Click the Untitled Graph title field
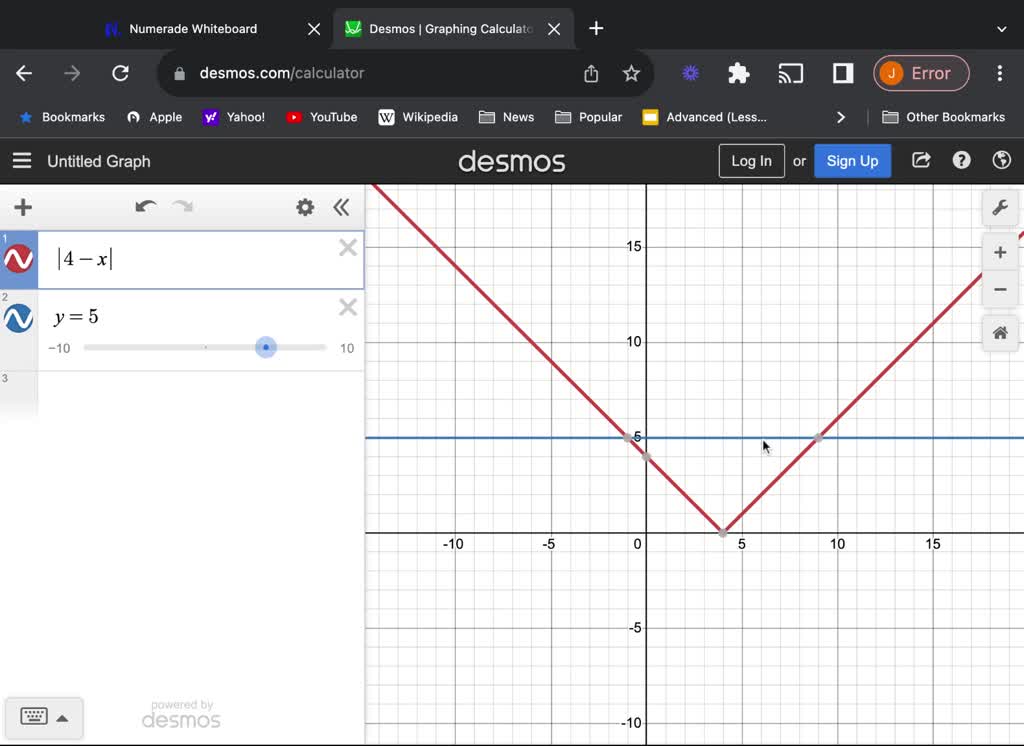1024x746 pixels. pos(99,161)
